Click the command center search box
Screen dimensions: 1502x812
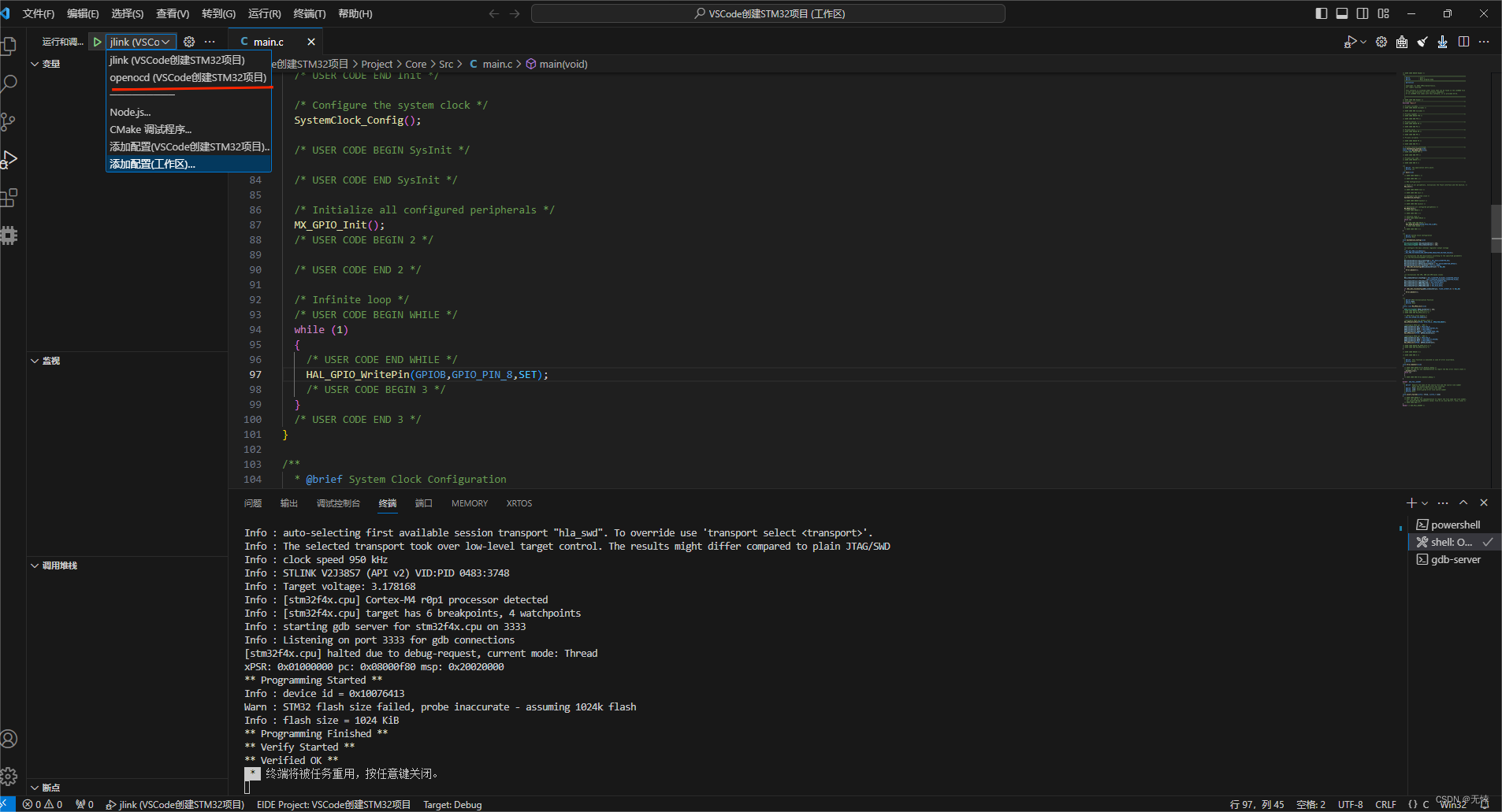click(x=768, y=13)
